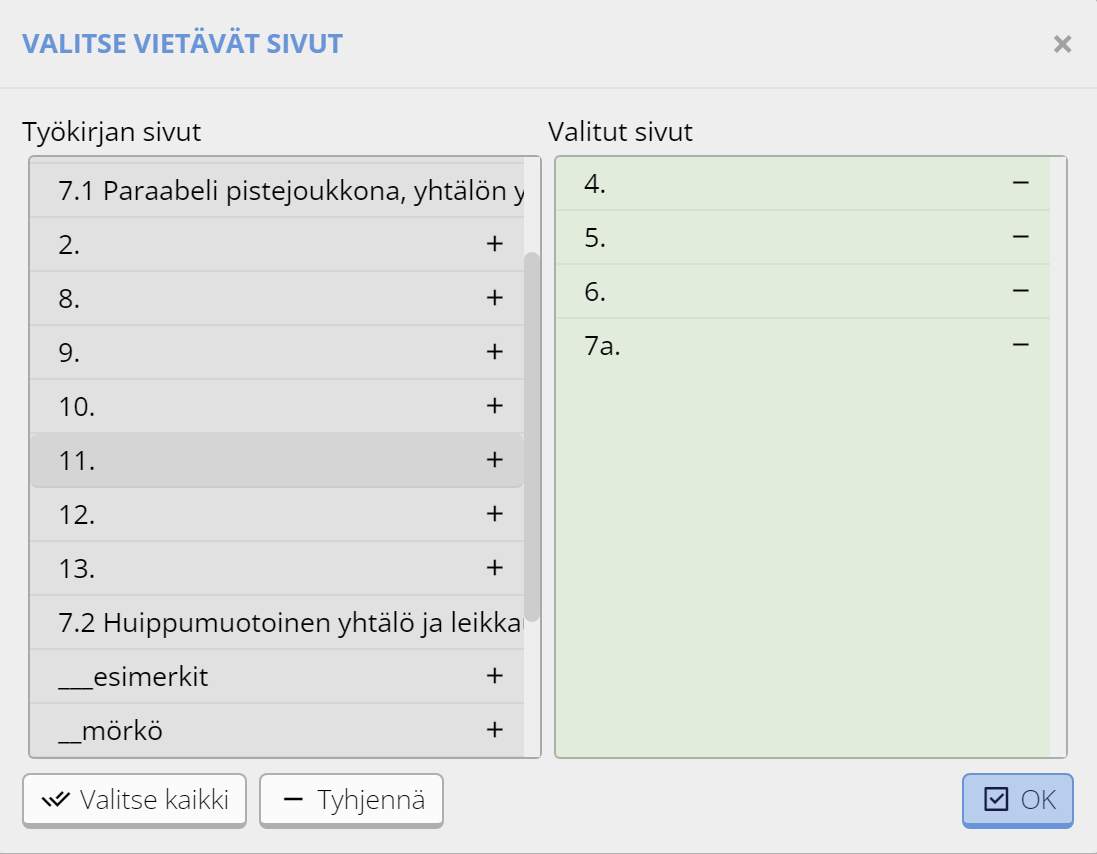Add the ___esimerkit page using plus
Screen dimensions: 1097x854
pyautogui.click(x=494, y=676)
